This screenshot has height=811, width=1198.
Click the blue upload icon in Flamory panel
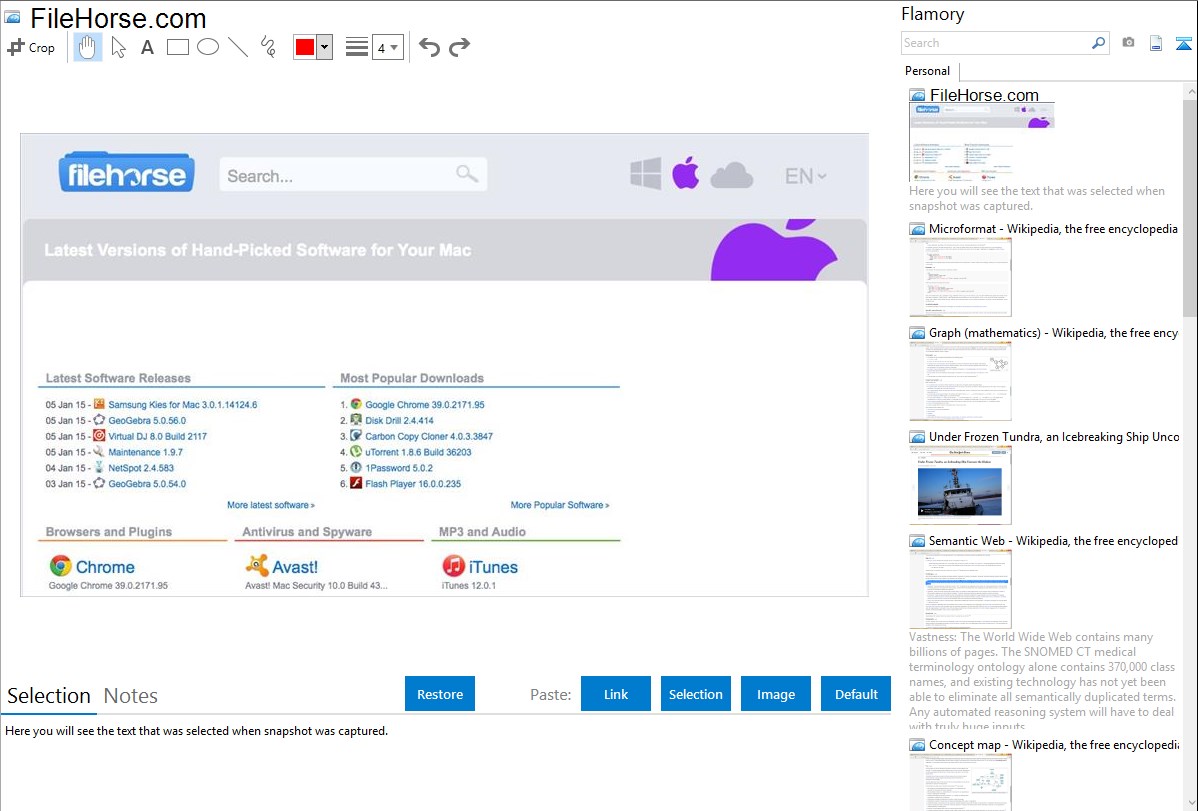[1183, 43]
